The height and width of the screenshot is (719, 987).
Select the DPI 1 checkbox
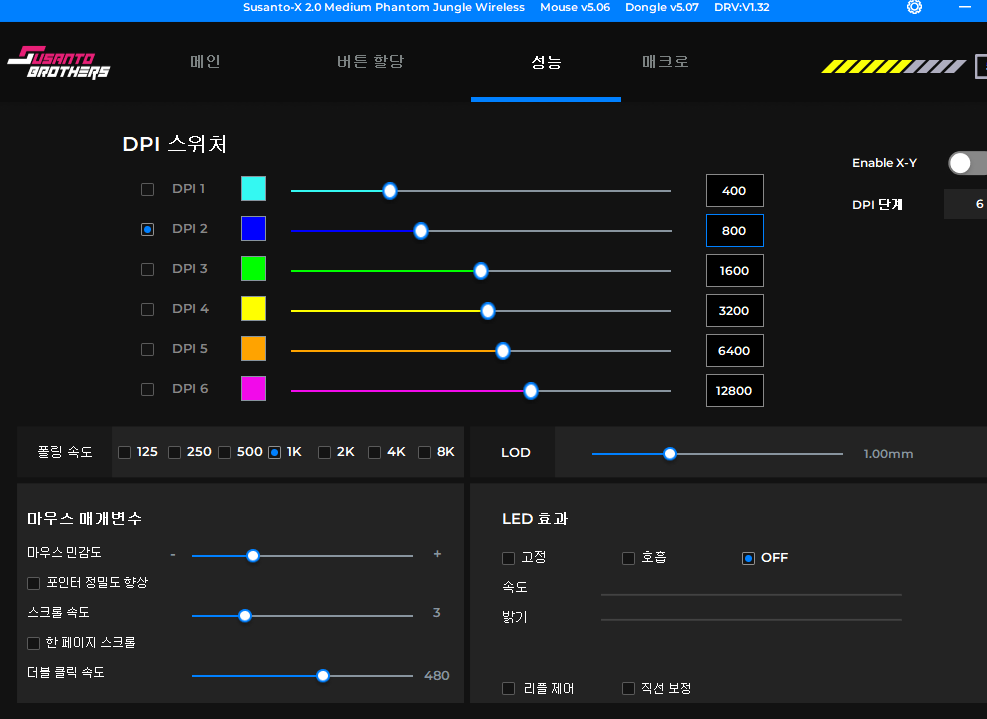(x=147, y=190)
